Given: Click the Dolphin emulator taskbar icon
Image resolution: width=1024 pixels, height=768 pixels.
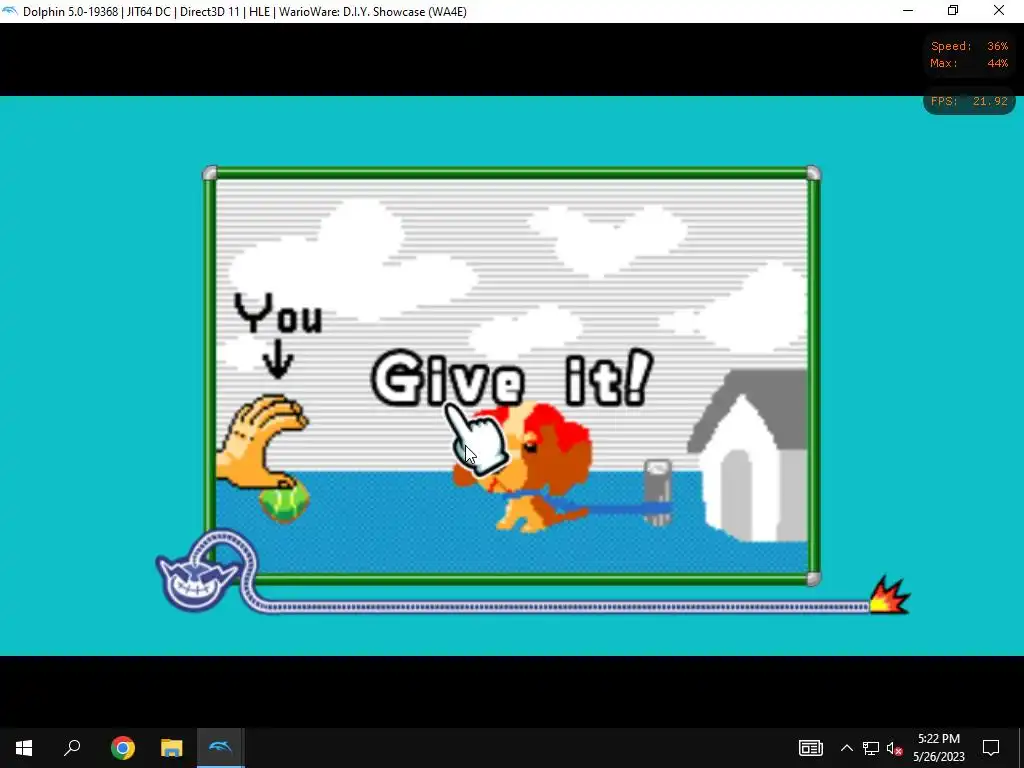Looking at the screenshot, I should pos(220,748).
